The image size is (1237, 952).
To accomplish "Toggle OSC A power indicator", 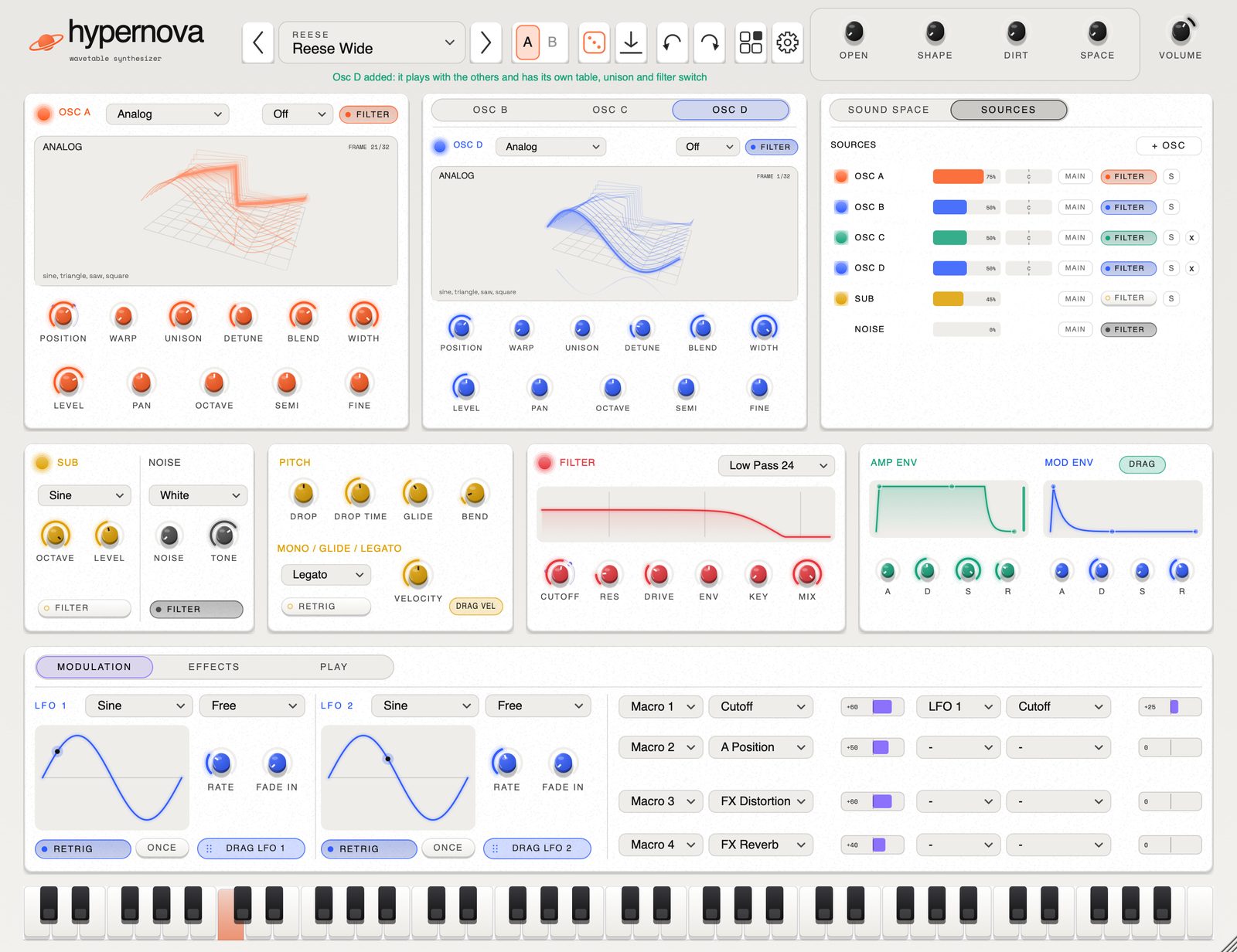I will tap(44, 114).
